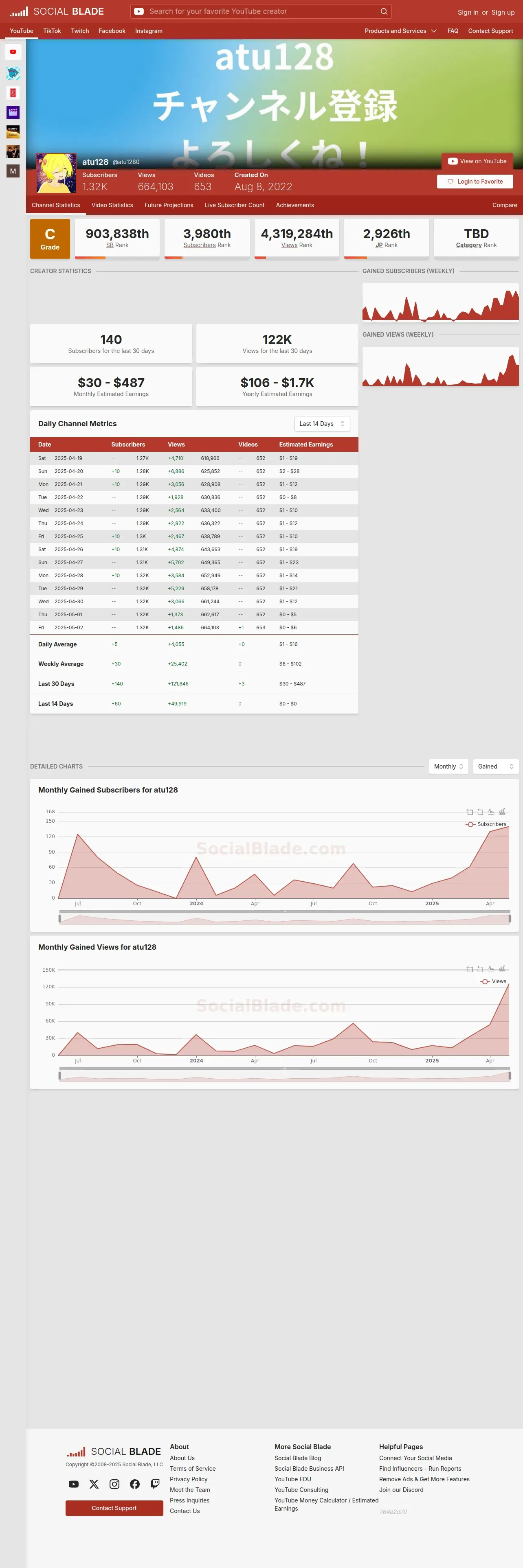Reset zoom on monthly views chart

click(x=480, y=968)
